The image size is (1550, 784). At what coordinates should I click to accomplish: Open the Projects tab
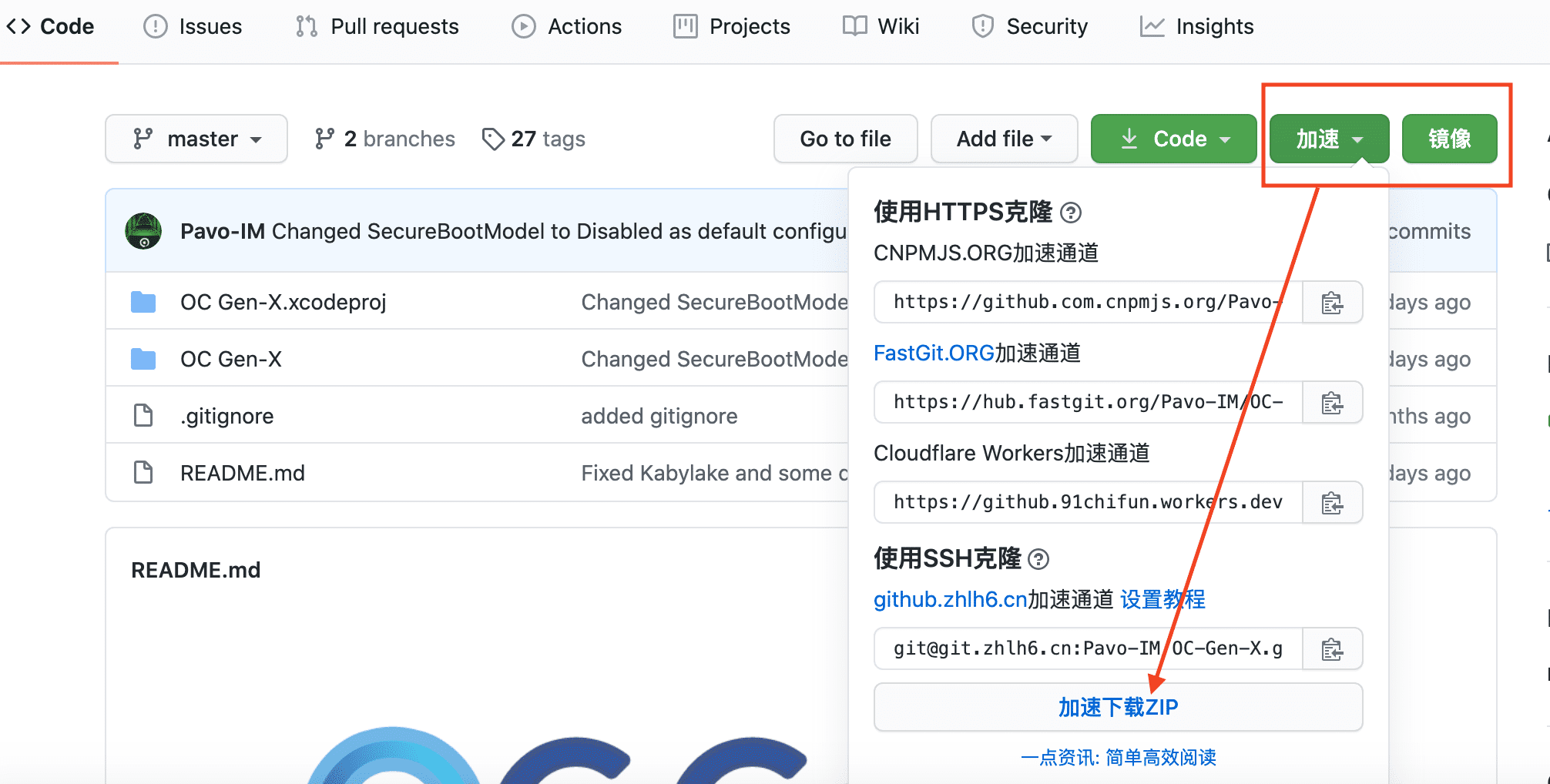tap(732, 27)
